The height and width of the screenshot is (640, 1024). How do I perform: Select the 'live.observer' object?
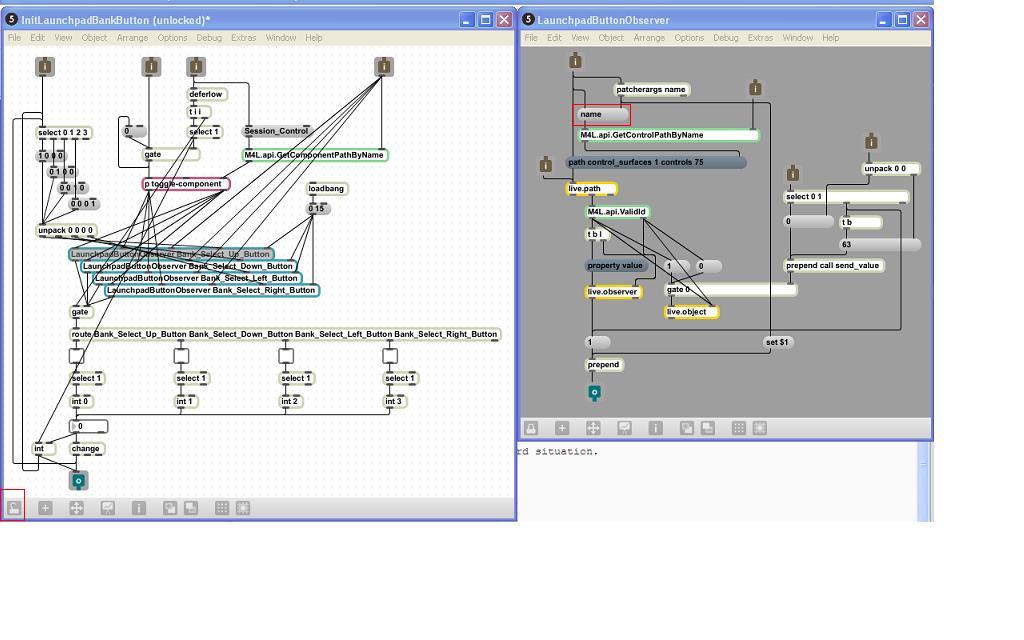[x=613, y=292]
